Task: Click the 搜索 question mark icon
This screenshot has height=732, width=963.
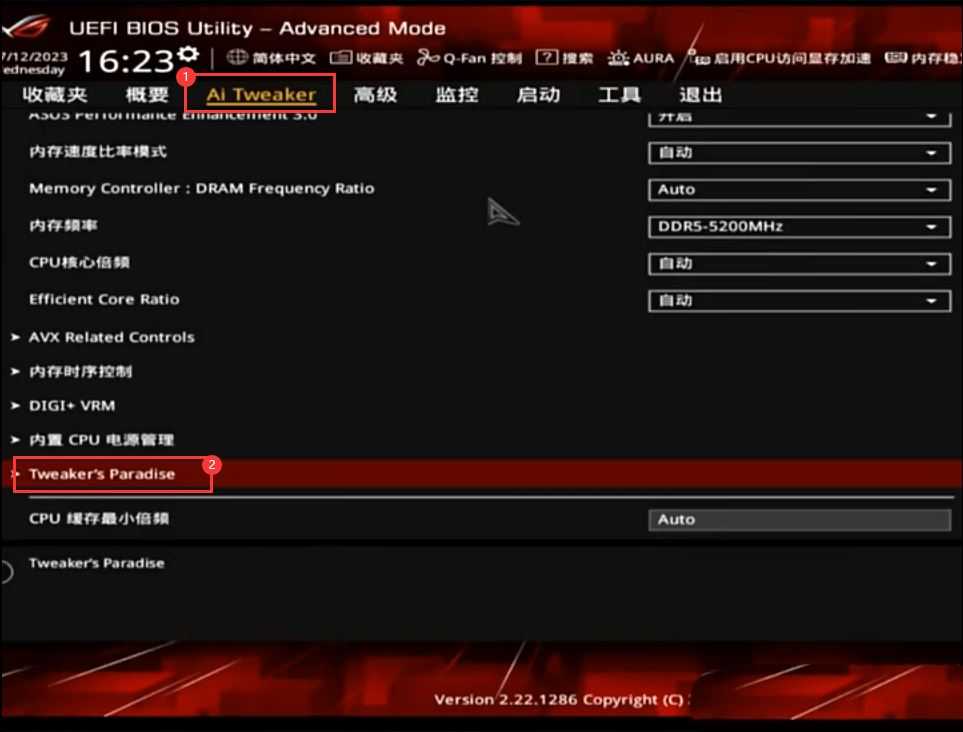Action: [546, 58]
